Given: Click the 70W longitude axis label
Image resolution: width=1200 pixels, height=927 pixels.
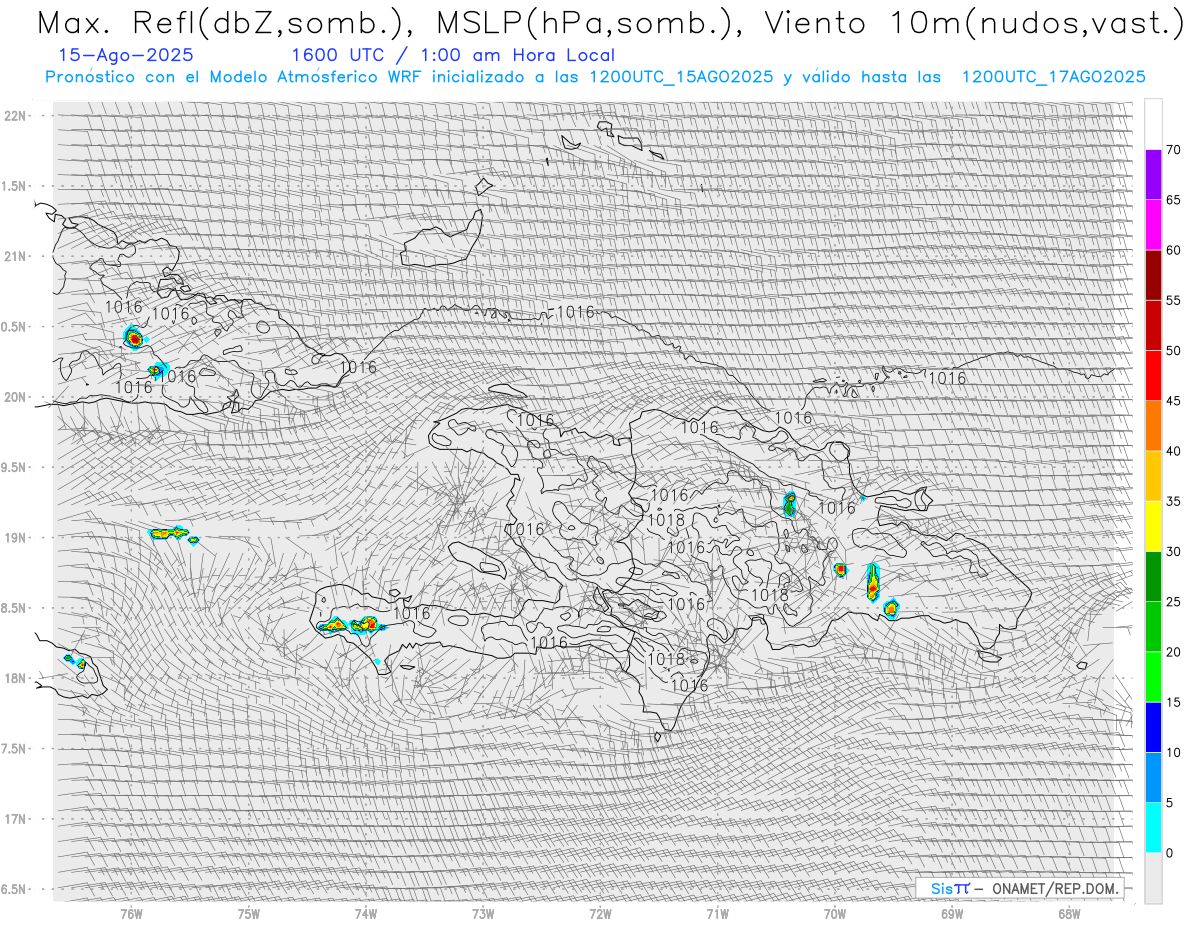Looking at the screenshot, I should pos(835,913).
